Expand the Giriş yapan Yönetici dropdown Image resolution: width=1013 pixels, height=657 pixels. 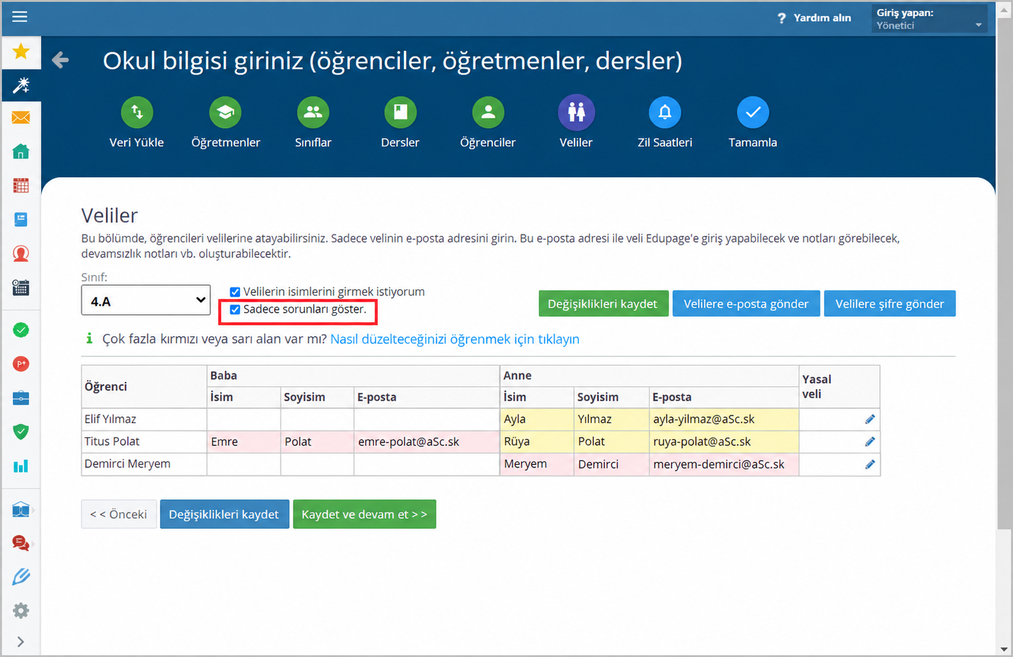click(928, 19)
